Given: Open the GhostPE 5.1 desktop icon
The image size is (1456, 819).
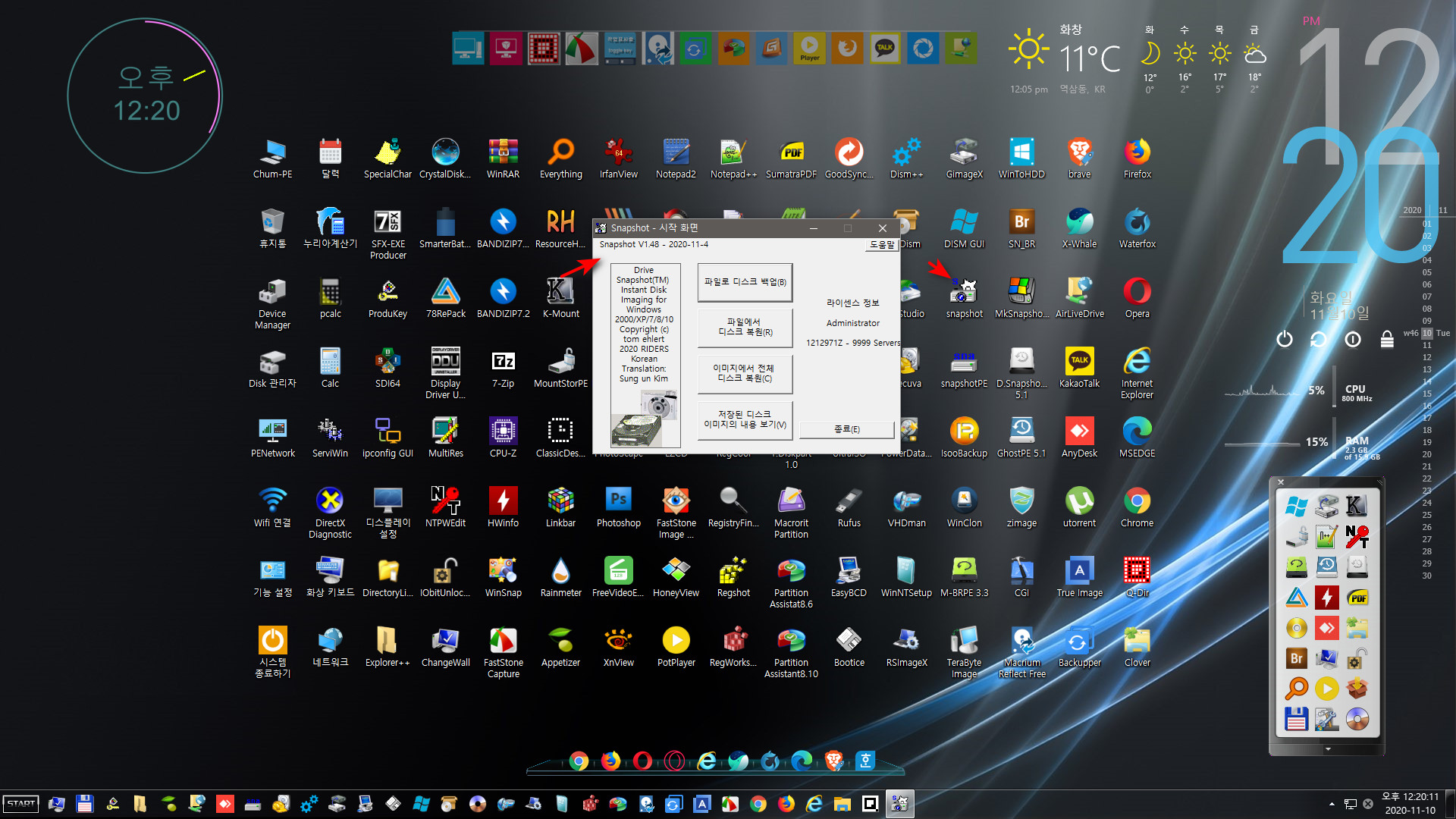Looking at the screenshot, I should pos(1021,438).
